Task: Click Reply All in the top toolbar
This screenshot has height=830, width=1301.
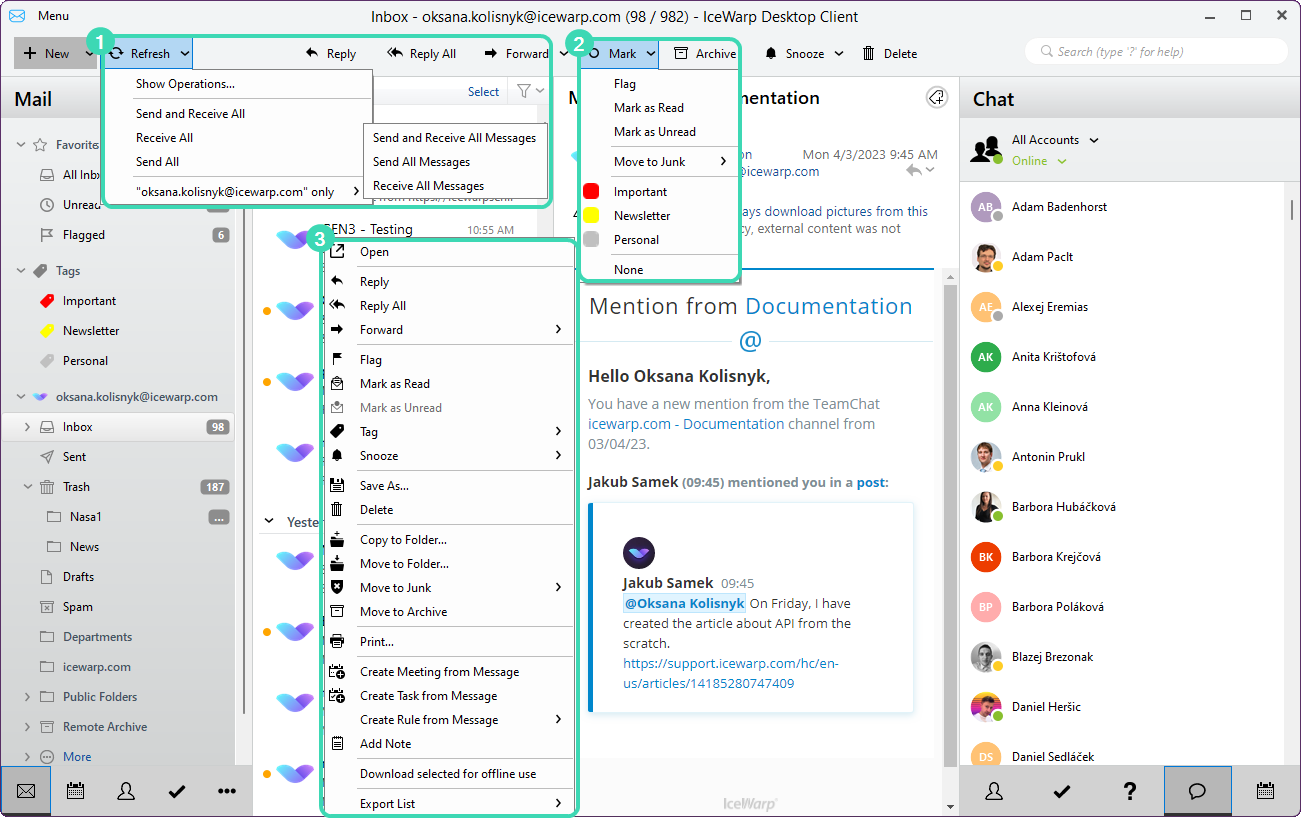Action: pyautogui.click(x=421, y=54)
